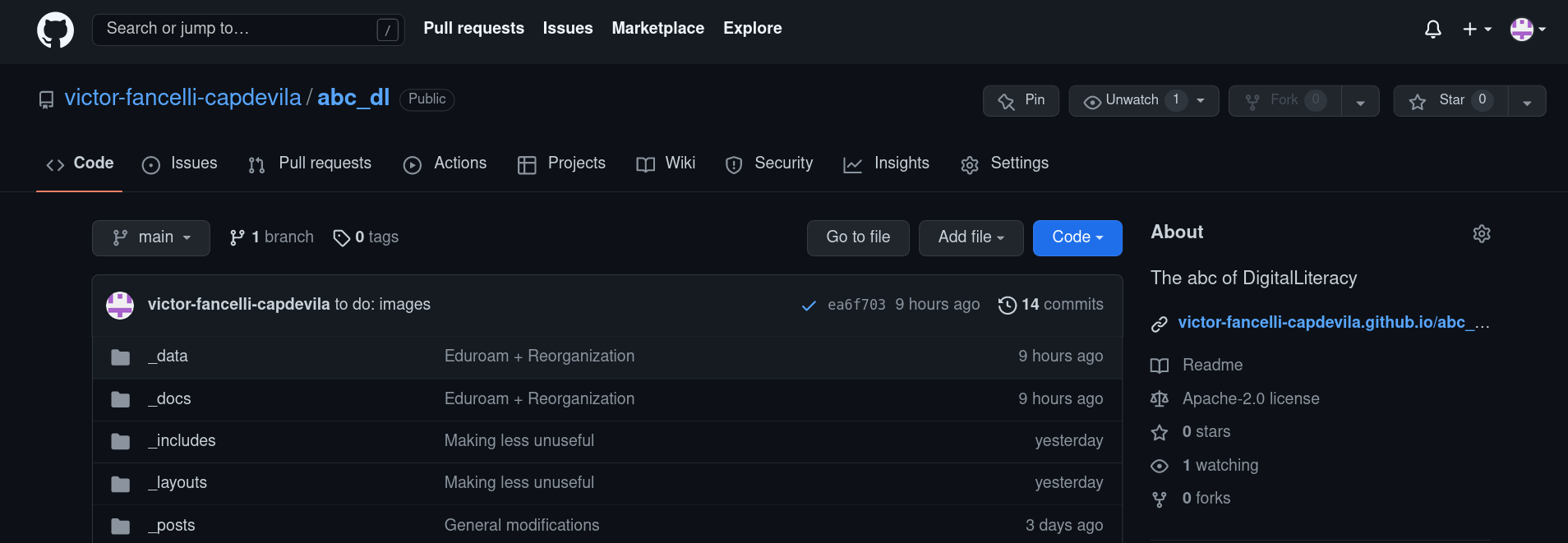Open the _layouts folder
Viewport: 1568px width, 543px height.
[x=178, y=482]
